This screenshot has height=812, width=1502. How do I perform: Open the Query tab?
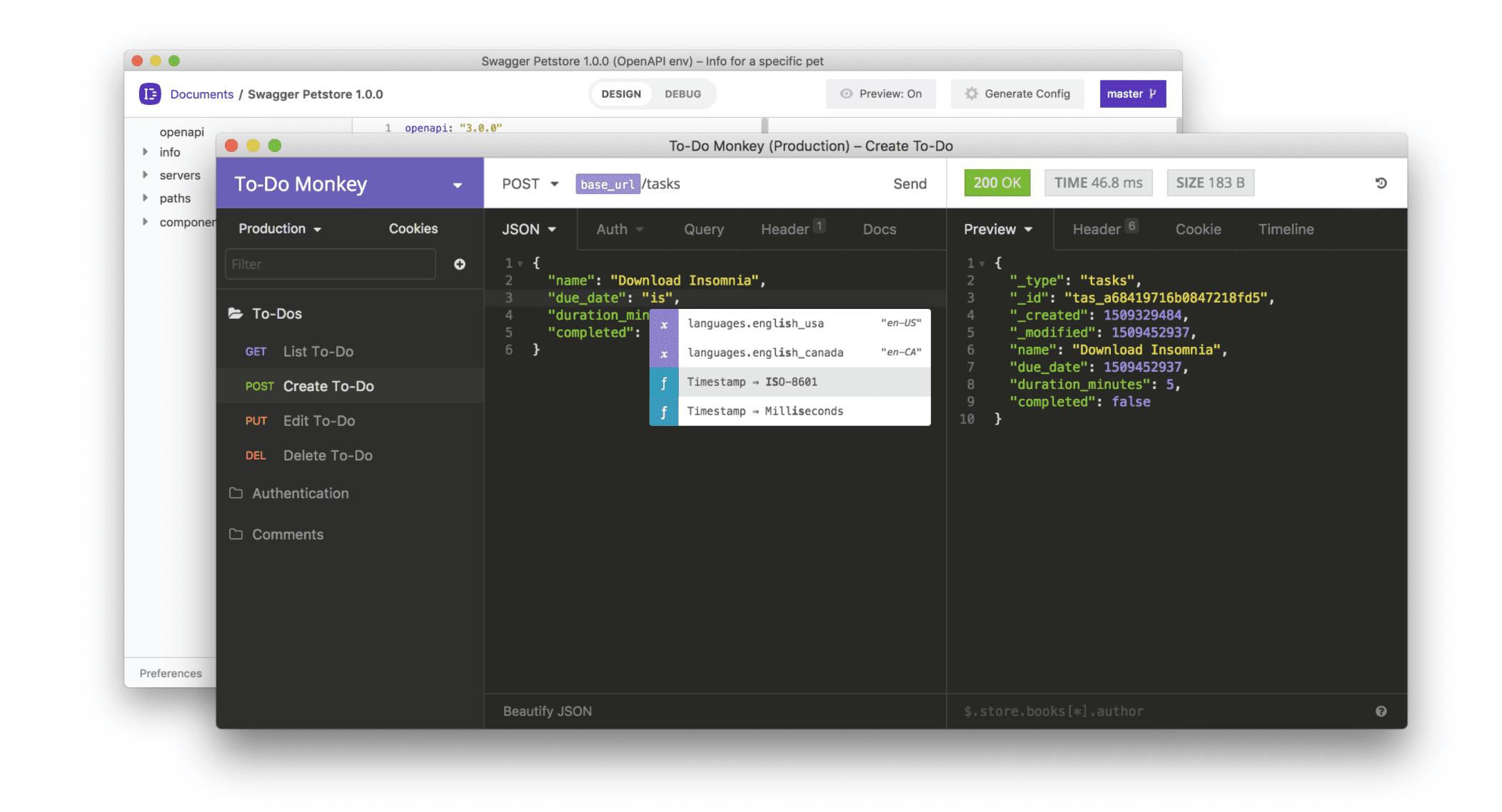(x=703, y=229)
